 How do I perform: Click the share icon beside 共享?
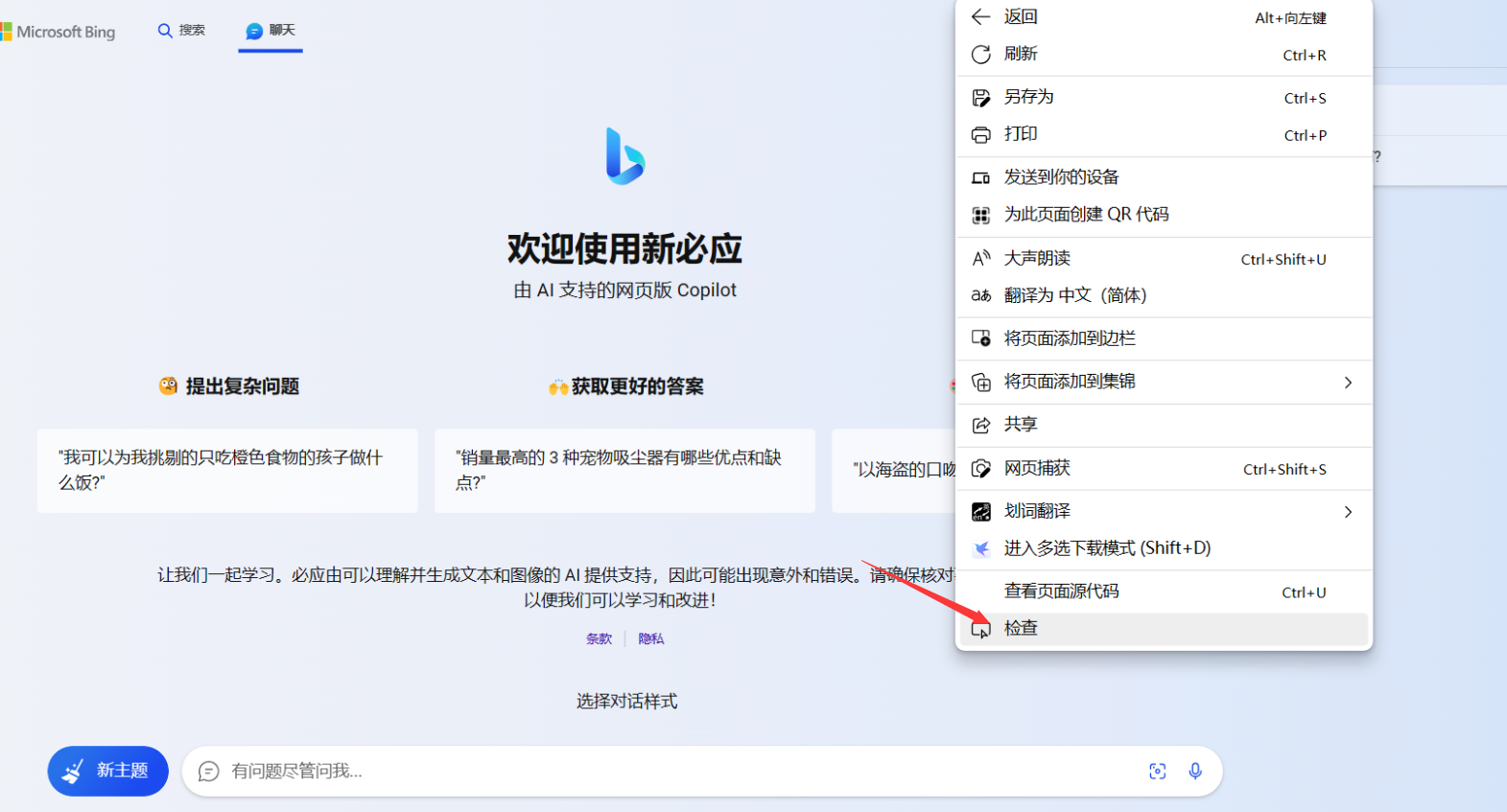coord(980,426)
